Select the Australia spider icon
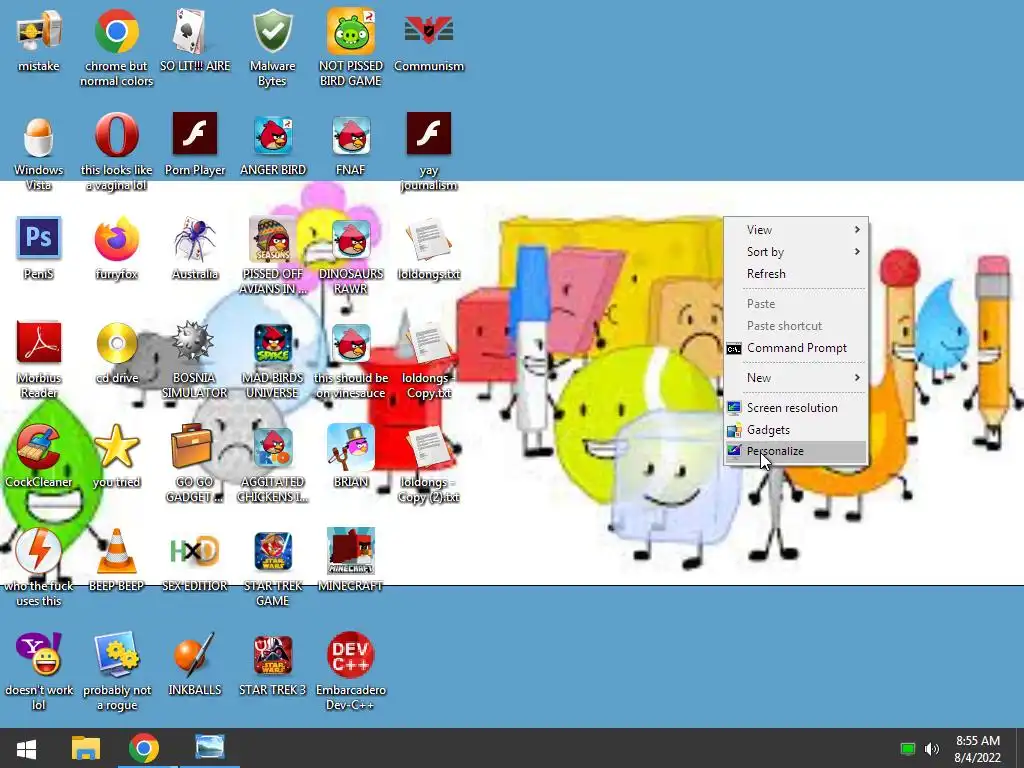The width and height of the screenshot is (1024, 768). [x=195, y=239]
